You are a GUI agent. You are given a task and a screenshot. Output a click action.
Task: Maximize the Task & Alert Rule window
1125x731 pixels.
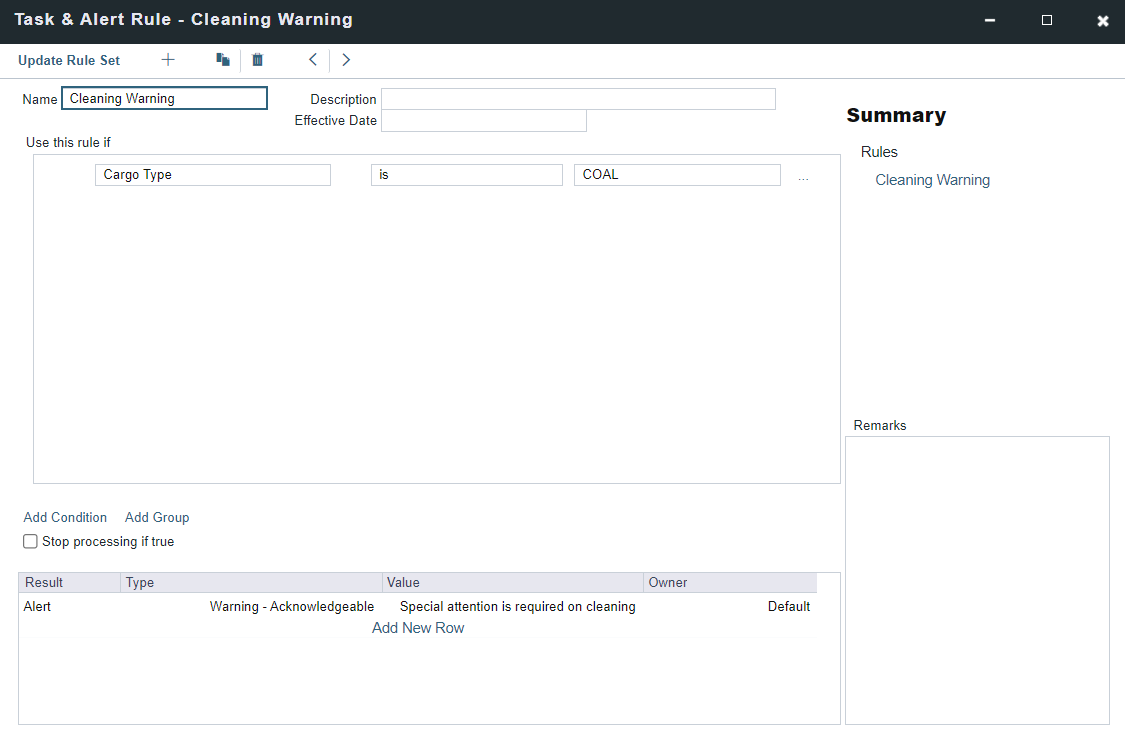[1047, 20]
